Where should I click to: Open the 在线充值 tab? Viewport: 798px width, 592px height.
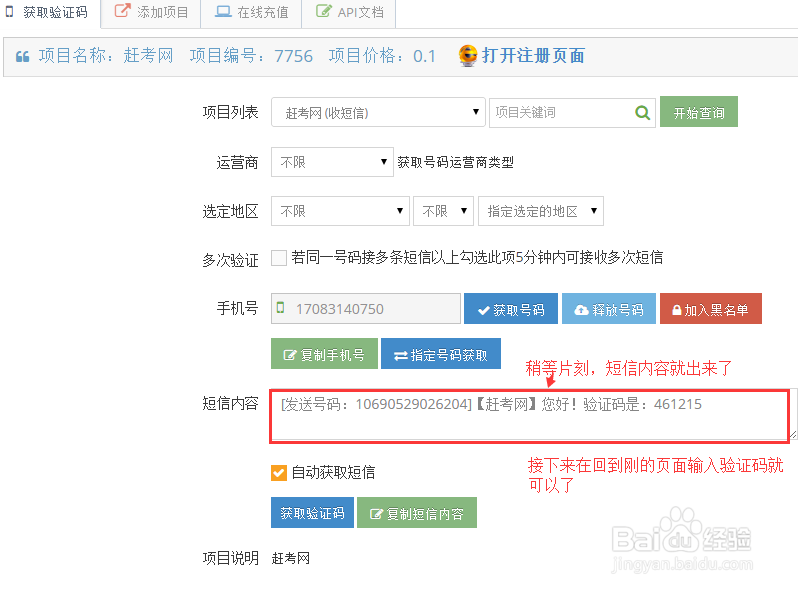pyautogui.click(x=251, y=12)
